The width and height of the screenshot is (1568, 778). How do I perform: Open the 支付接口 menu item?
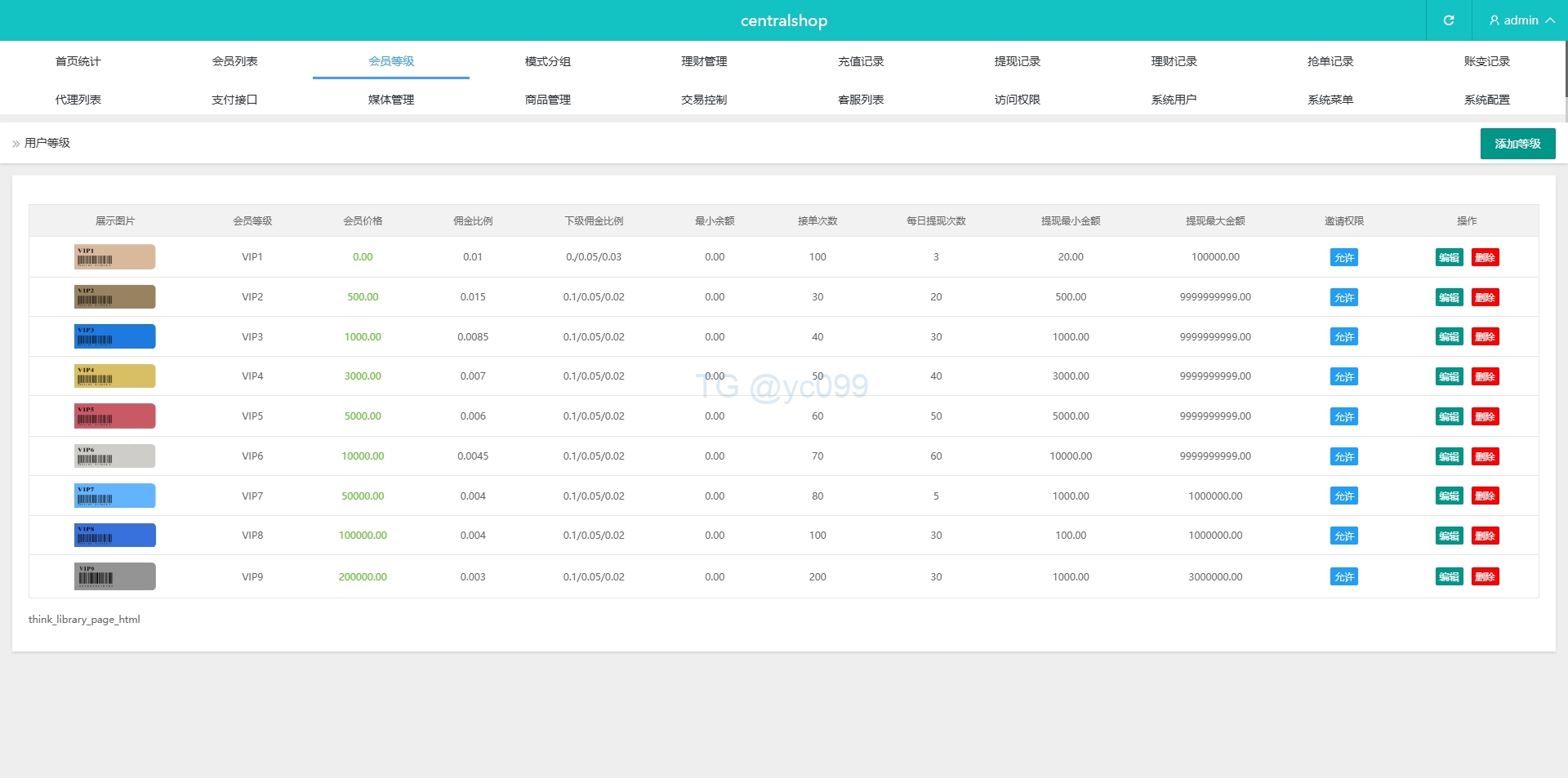point(234,100)
